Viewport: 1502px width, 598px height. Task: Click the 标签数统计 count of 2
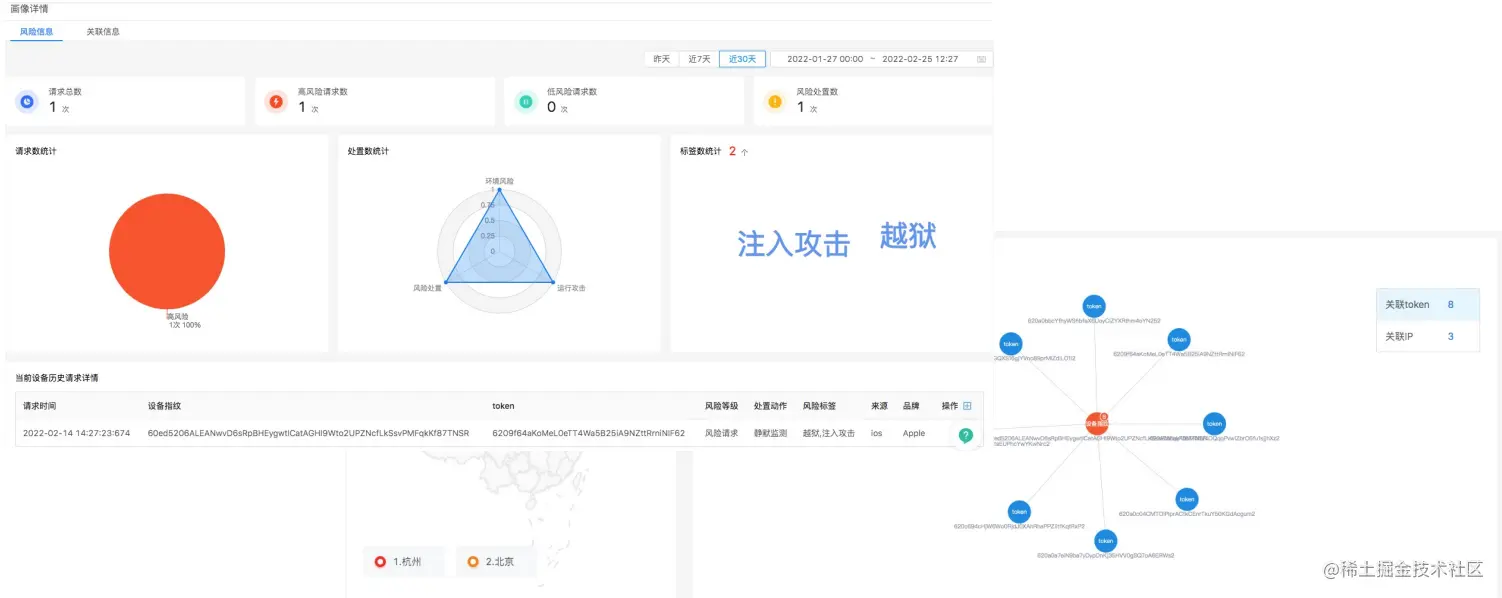[x=732, y=151]
